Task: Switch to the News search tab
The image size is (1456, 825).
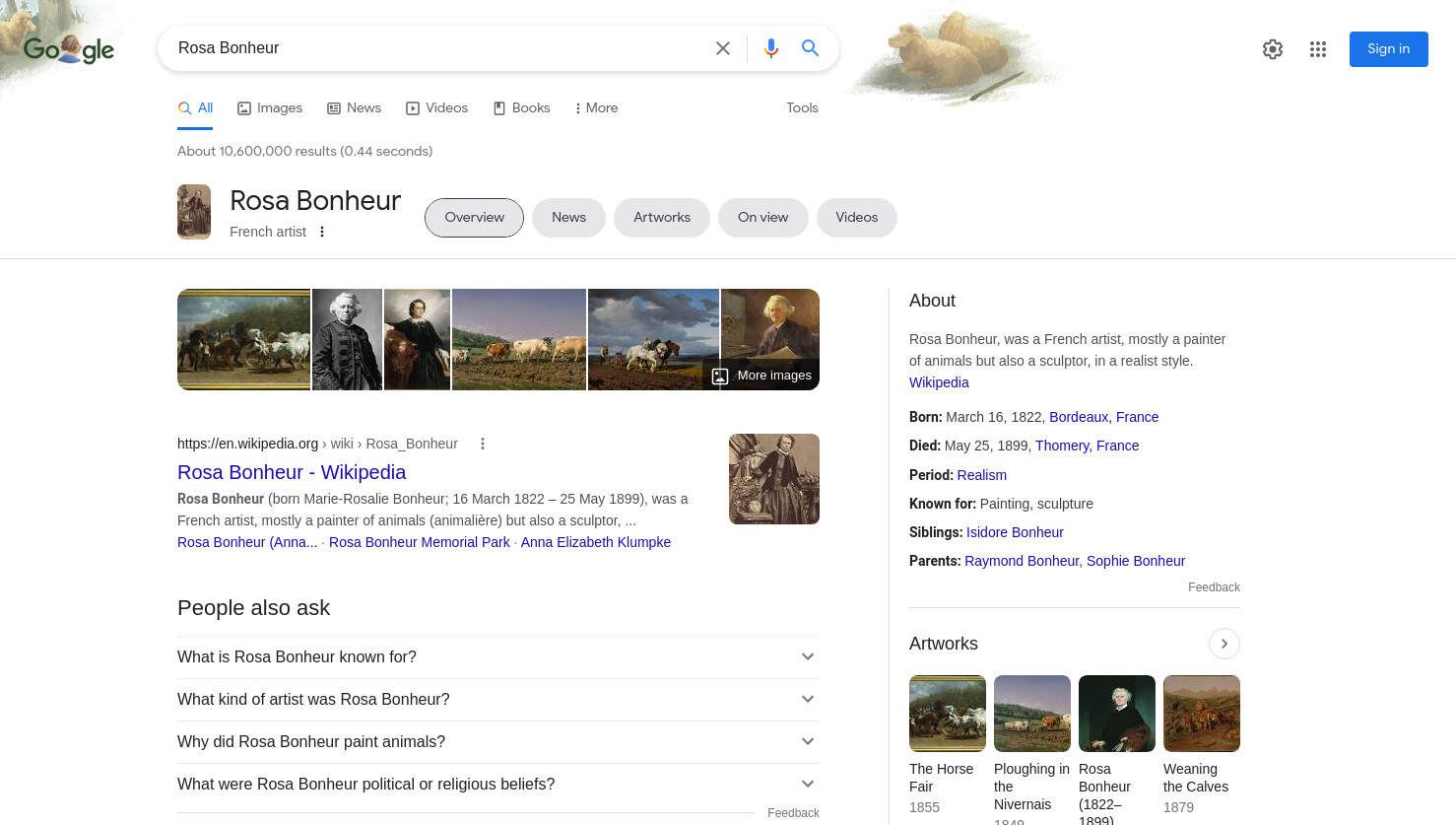Action: pos(354,108)
